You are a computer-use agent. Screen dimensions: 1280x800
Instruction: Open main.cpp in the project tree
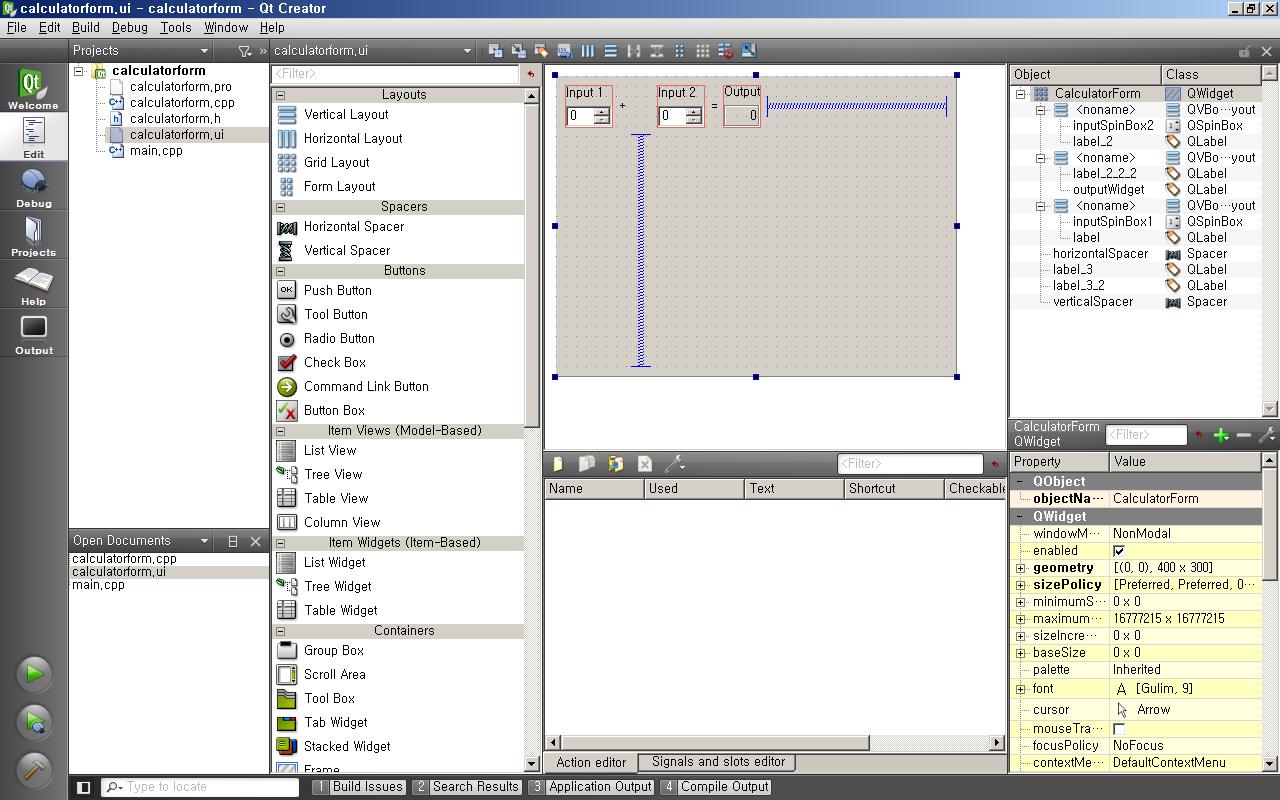tap(156, 151)
